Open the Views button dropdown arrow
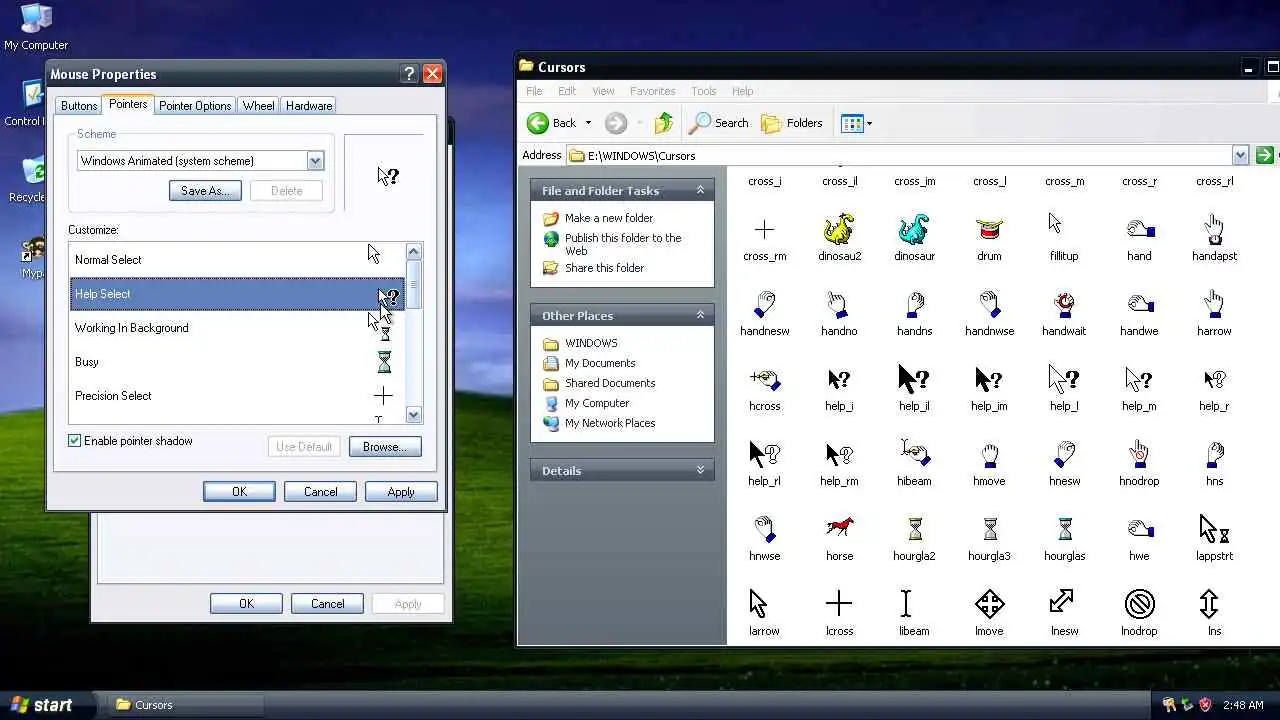1280x720 pixels. pos(869,123)
